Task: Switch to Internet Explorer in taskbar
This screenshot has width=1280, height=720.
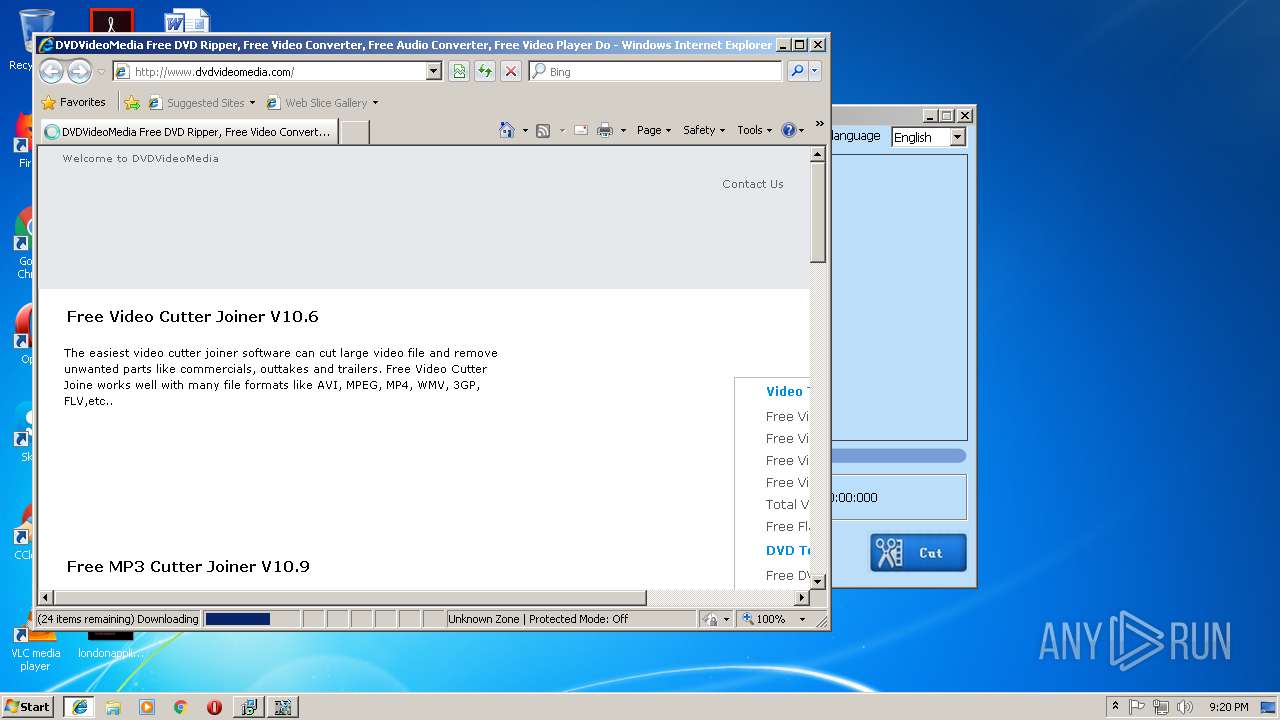Action: pyautogui.click(x=79, y=706)
